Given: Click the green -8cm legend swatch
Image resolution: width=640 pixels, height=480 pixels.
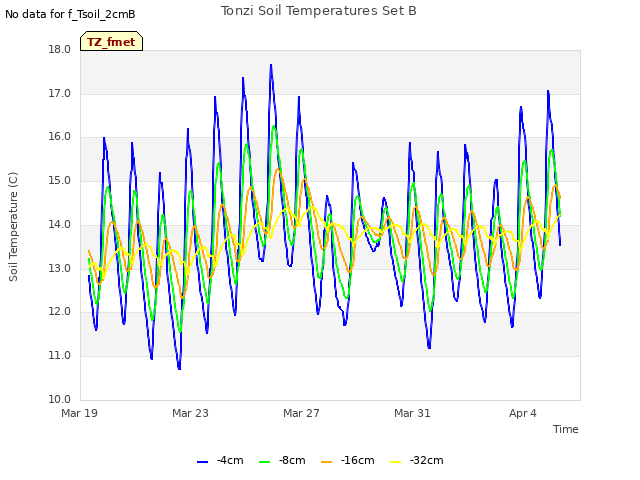Looking at the screenshot, I should click(264, 462).
